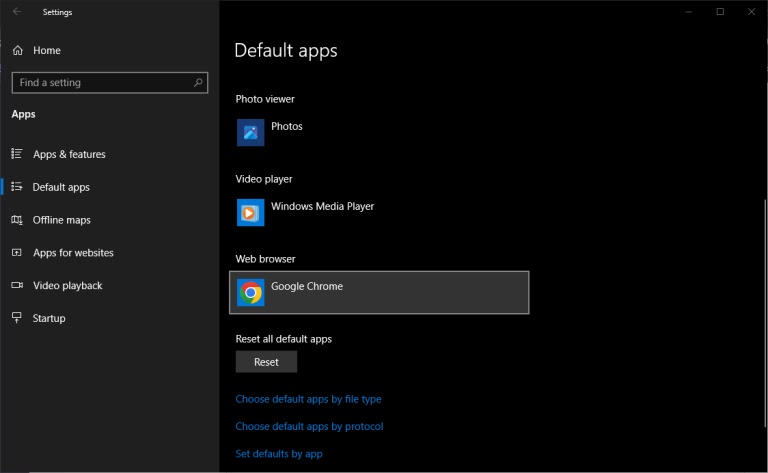Change Google Chrome default web browser
The width and height of the screenshot is (768, 473).
(379, 292)
